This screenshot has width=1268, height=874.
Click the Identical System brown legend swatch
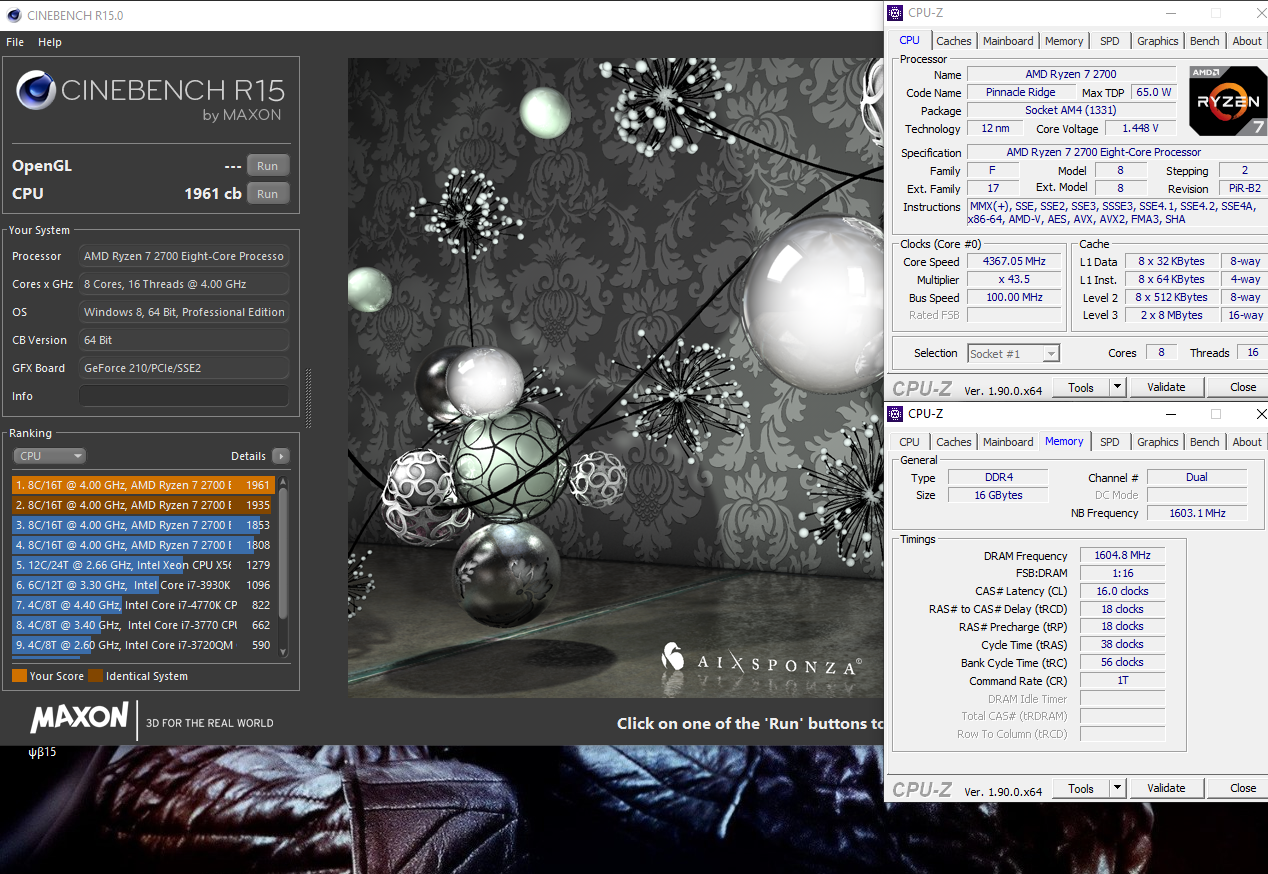point(95,676)
